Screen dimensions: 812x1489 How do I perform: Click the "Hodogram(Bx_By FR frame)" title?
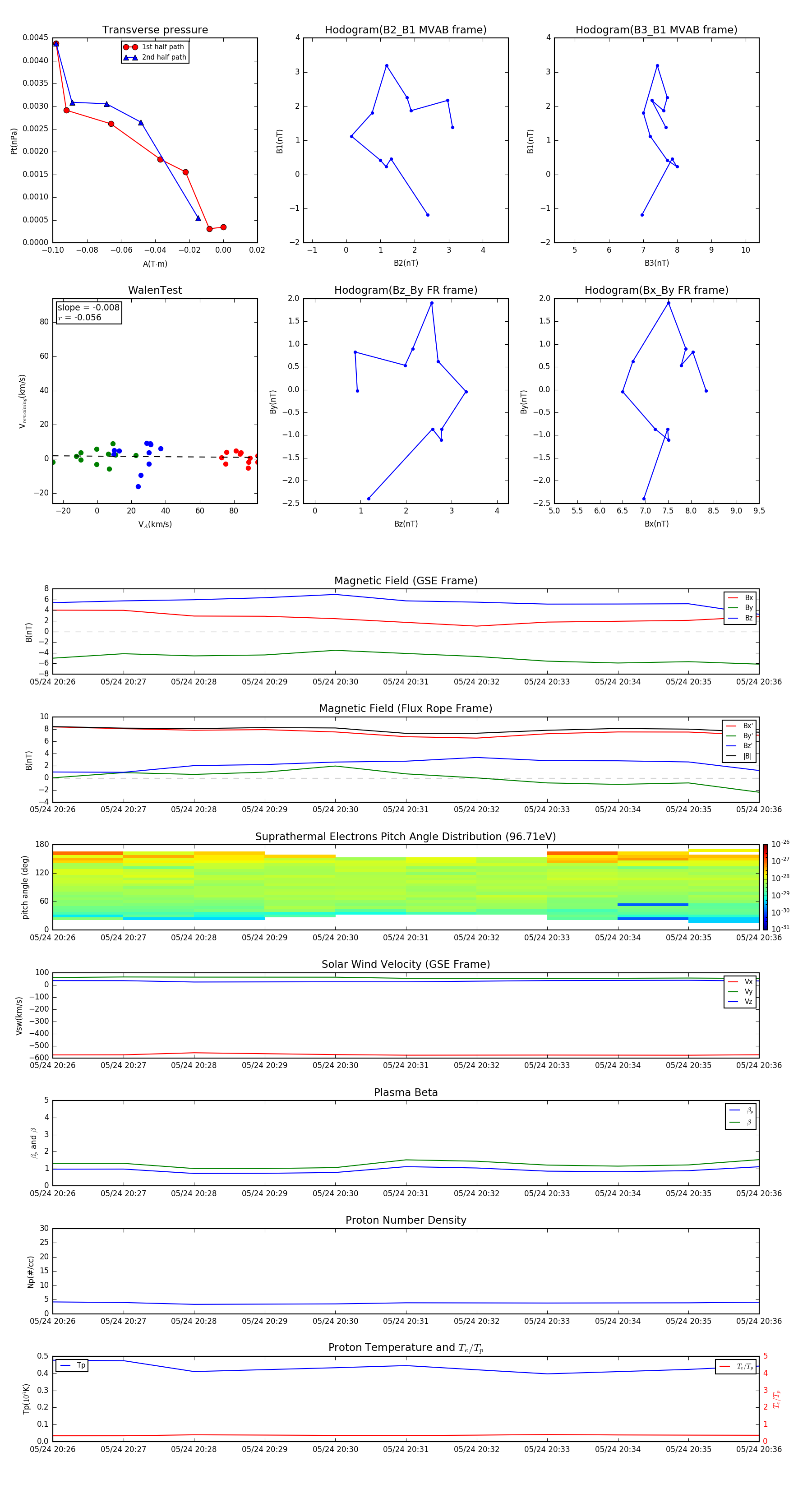click(x=656, y=290)
